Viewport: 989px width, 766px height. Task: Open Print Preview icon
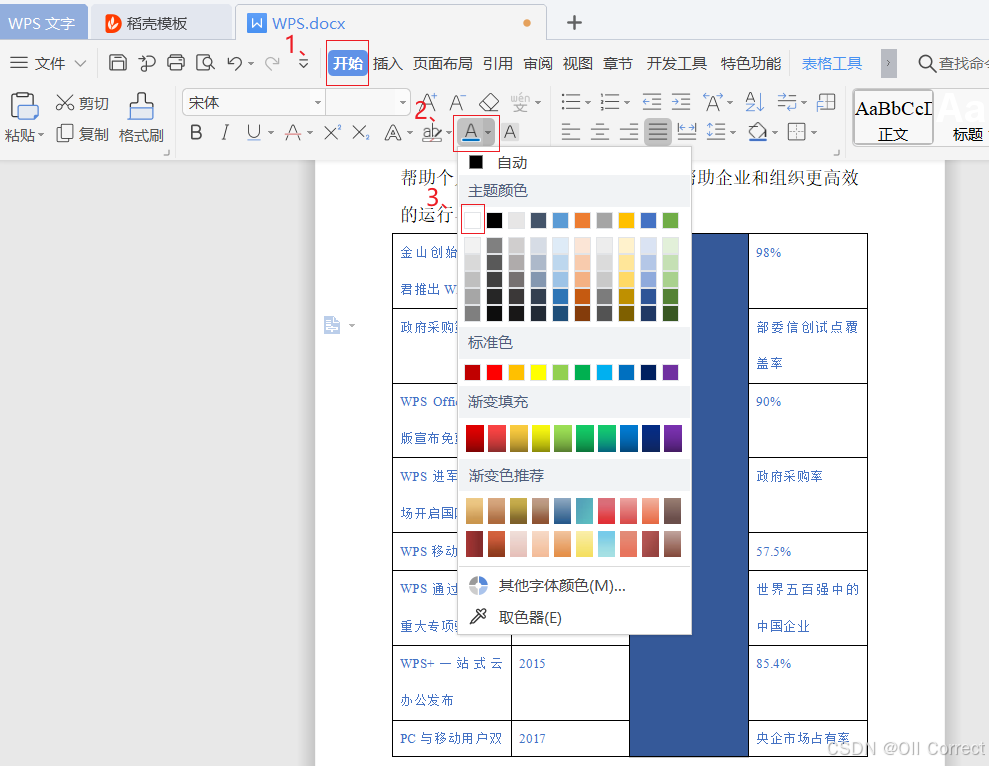click(205, 62)
